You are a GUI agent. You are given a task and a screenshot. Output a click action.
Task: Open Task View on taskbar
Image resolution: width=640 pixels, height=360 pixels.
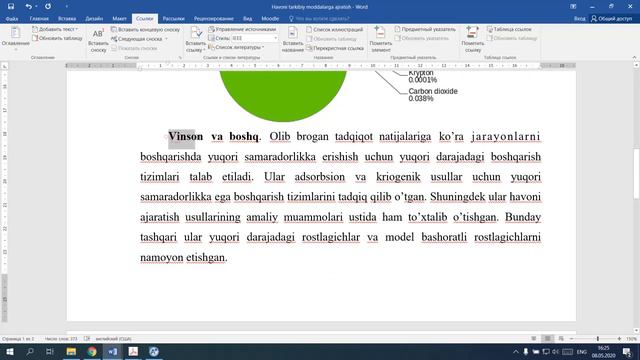click(50, 351)
